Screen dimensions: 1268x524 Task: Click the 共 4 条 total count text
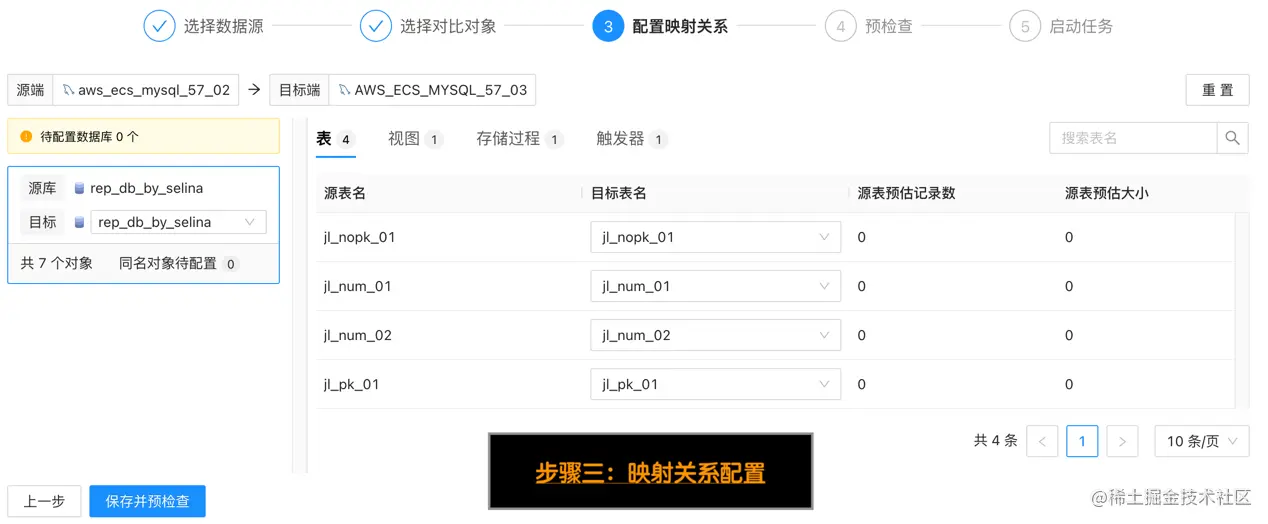(x=996, y=441)
